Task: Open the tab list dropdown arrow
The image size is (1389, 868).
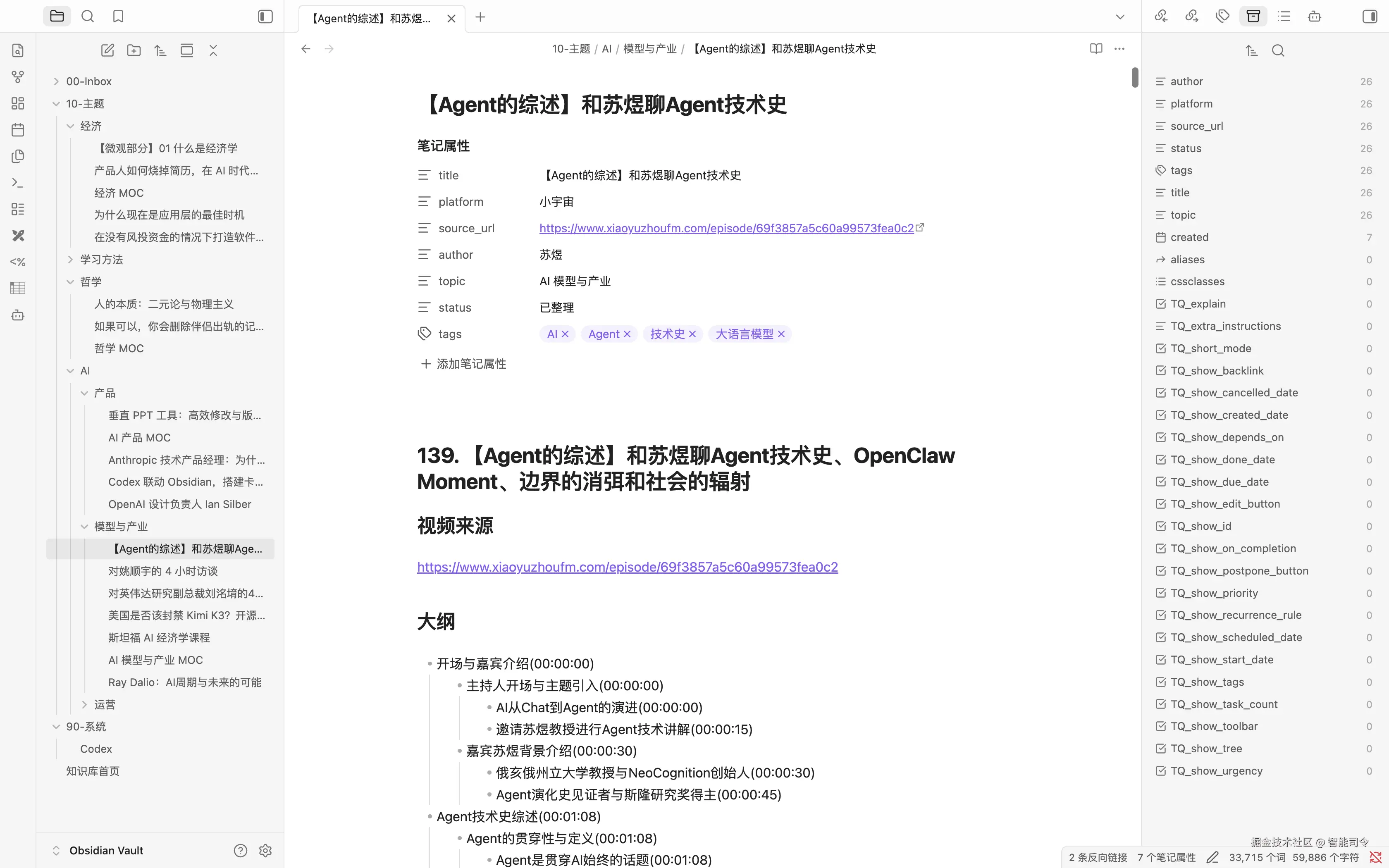Action: click(x=1120, y=17)
